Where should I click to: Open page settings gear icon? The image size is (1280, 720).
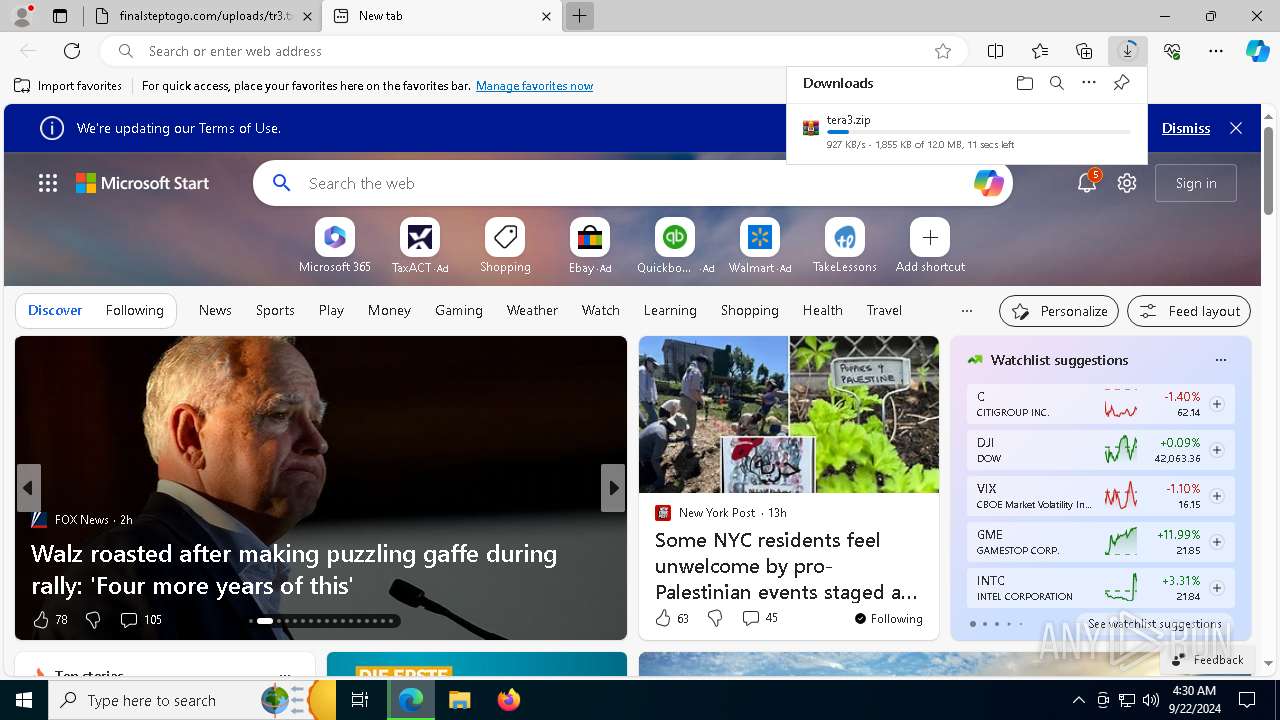(1127, 183)
